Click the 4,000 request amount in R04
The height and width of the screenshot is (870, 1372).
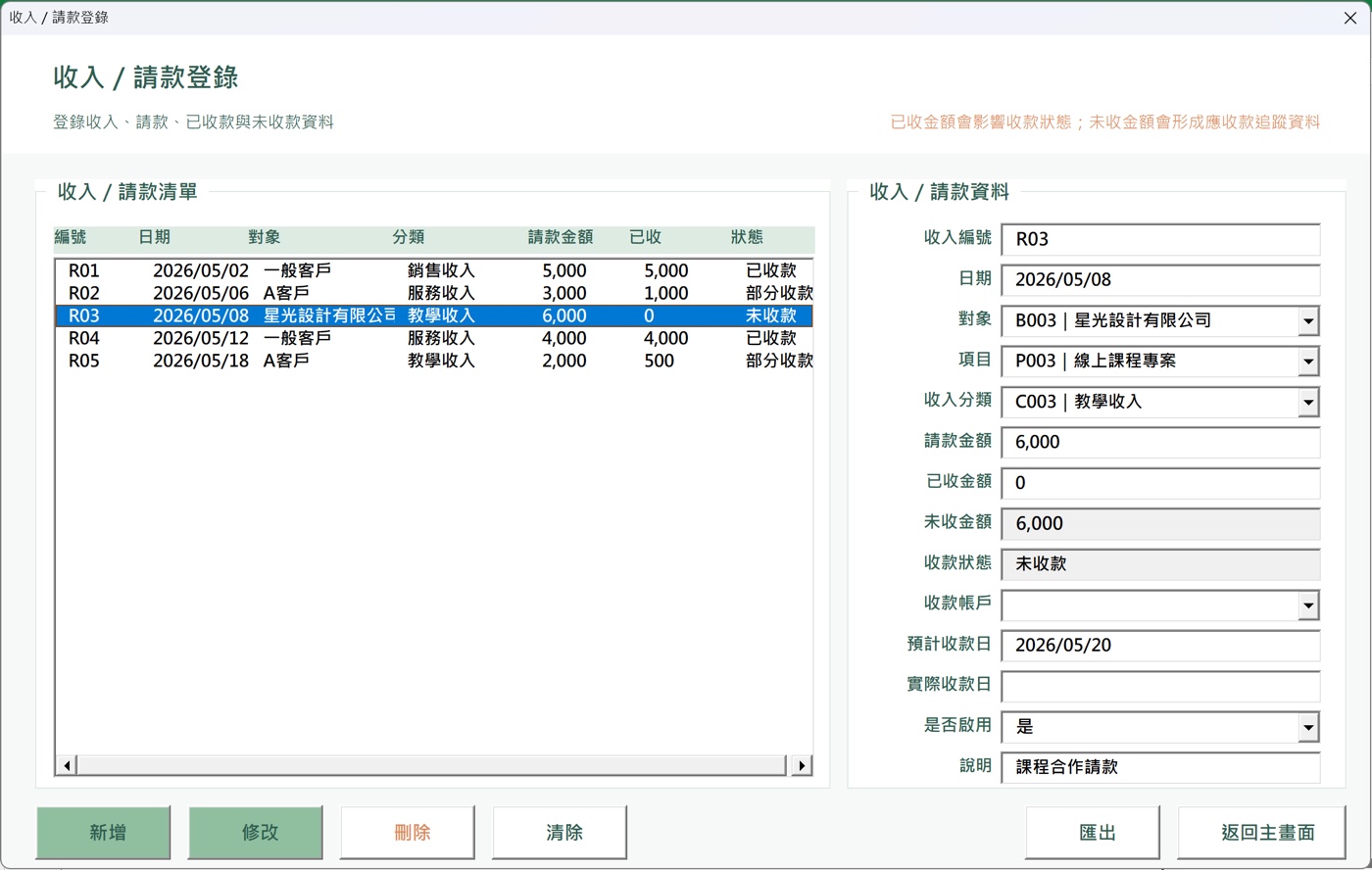[x=564, y=338]
